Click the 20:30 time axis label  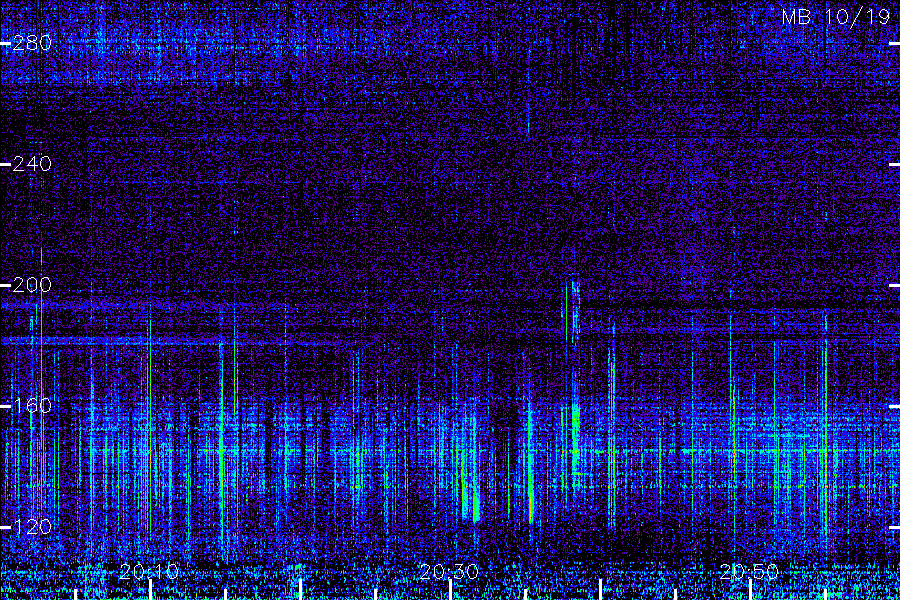[x=449, y=571]
